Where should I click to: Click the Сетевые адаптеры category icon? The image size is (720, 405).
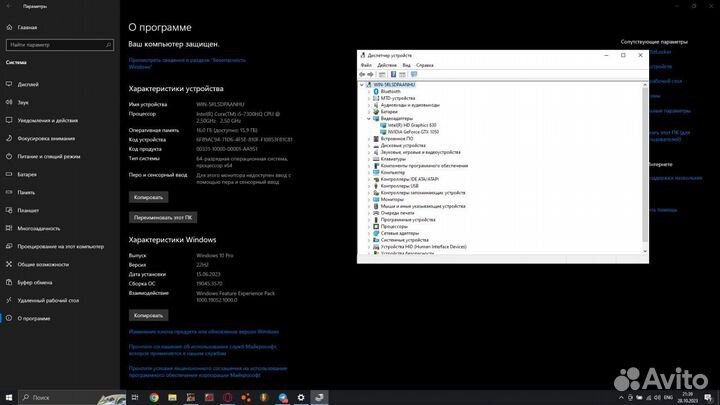[376, 233]
